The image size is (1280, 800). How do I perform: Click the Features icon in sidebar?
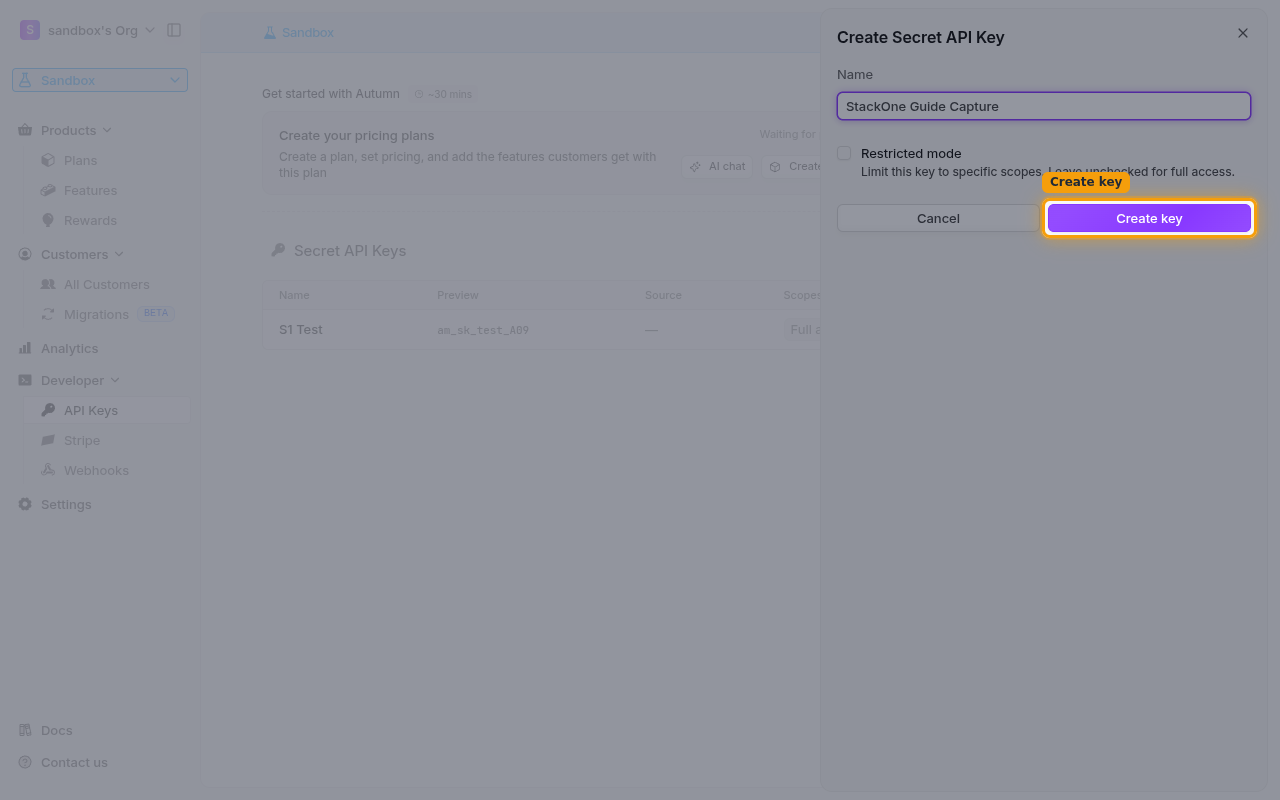48,190
